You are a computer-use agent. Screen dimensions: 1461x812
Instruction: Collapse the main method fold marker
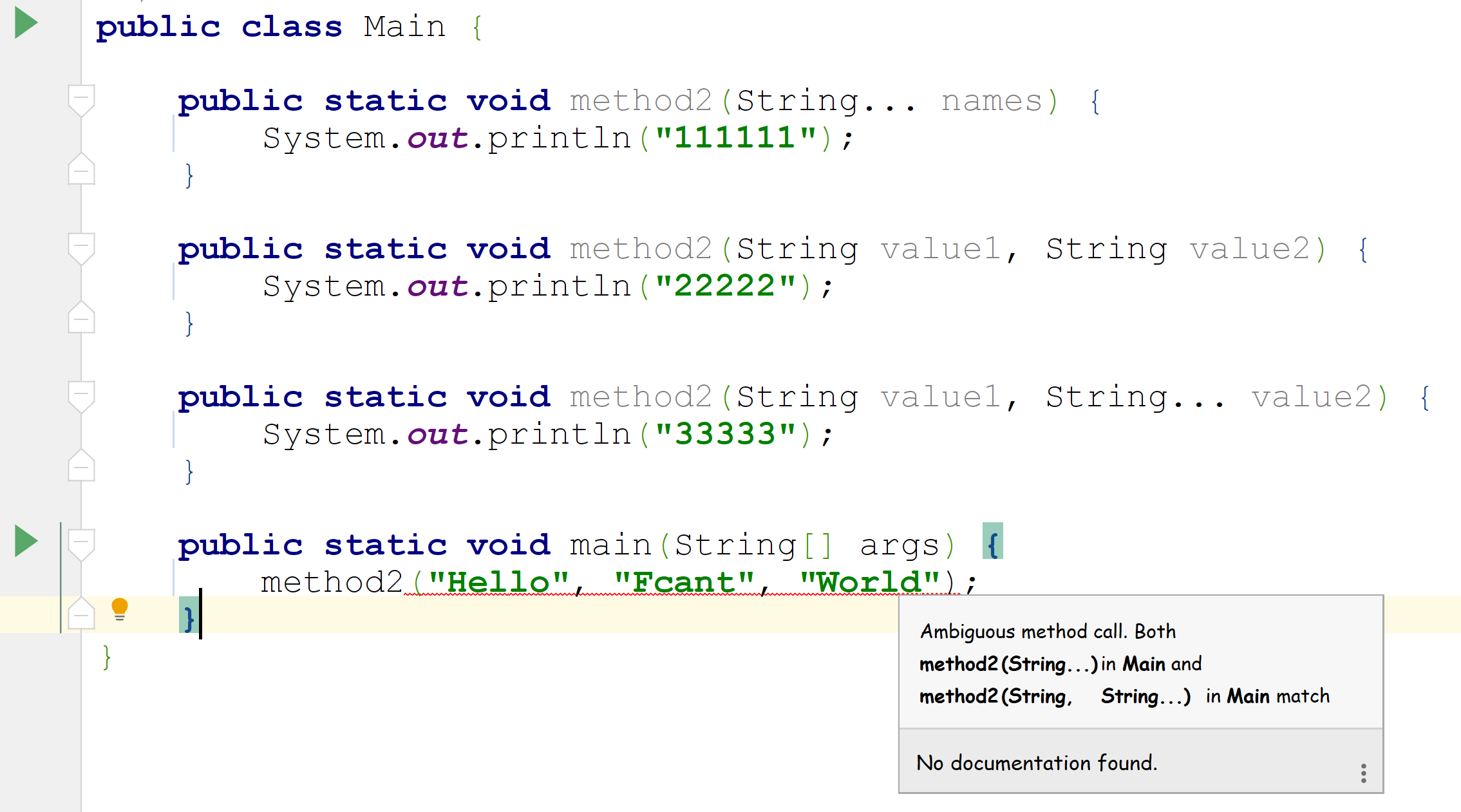tap(81, 544)
